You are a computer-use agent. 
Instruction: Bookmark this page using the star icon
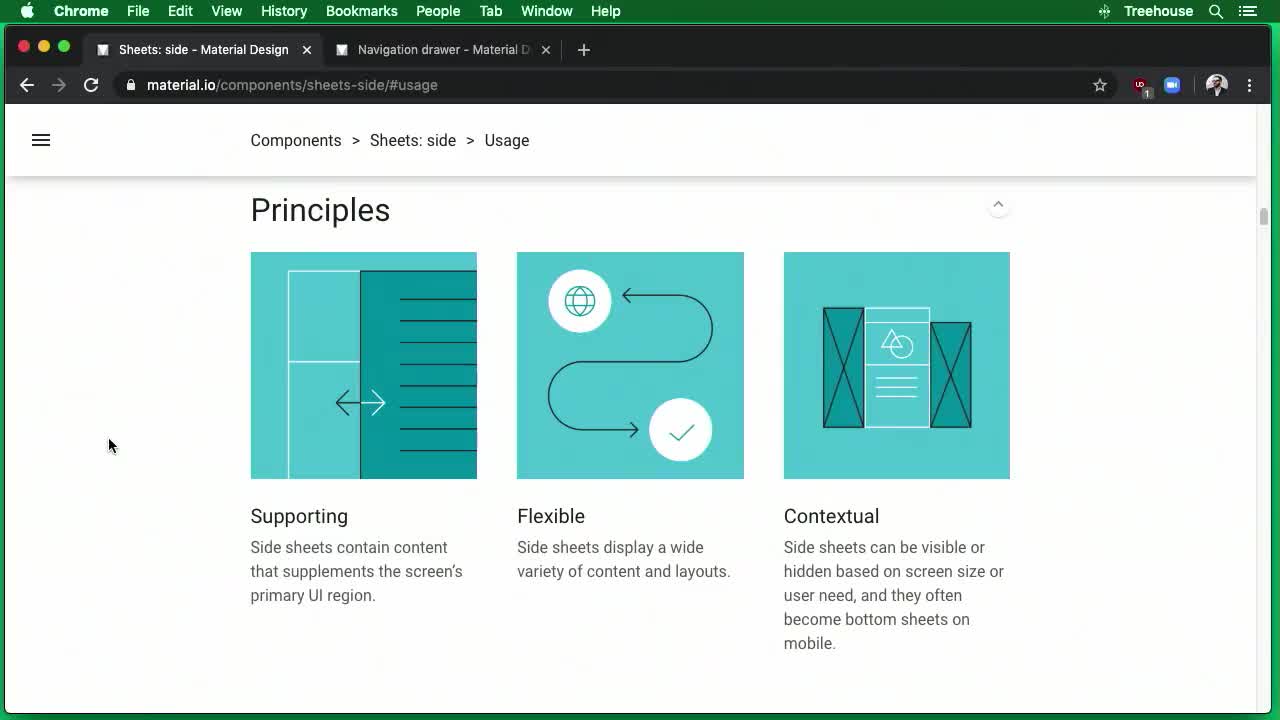(1100, 85)
